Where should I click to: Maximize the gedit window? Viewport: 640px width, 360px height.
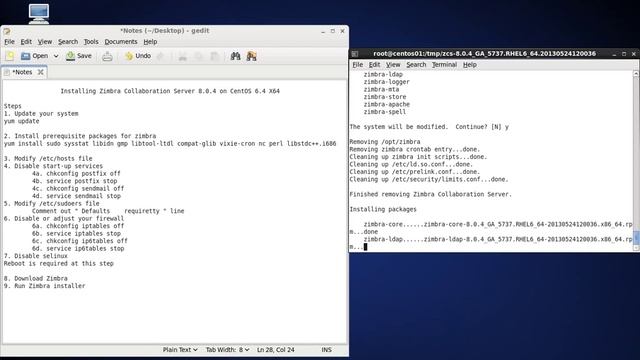tap(333, 31)
